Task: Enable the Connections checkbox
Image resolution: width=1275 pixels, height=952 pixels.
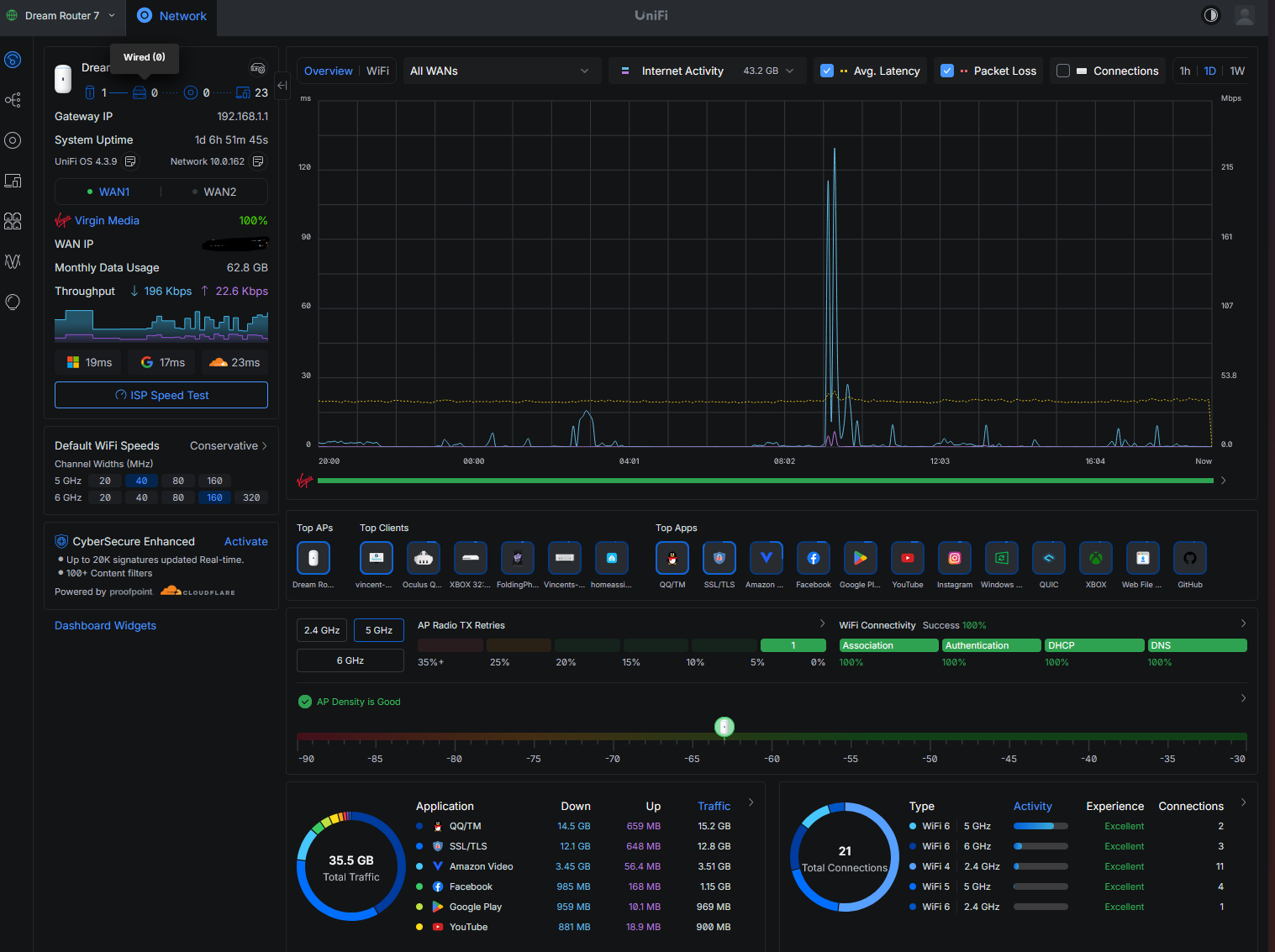Action: tap(1063, 71)
